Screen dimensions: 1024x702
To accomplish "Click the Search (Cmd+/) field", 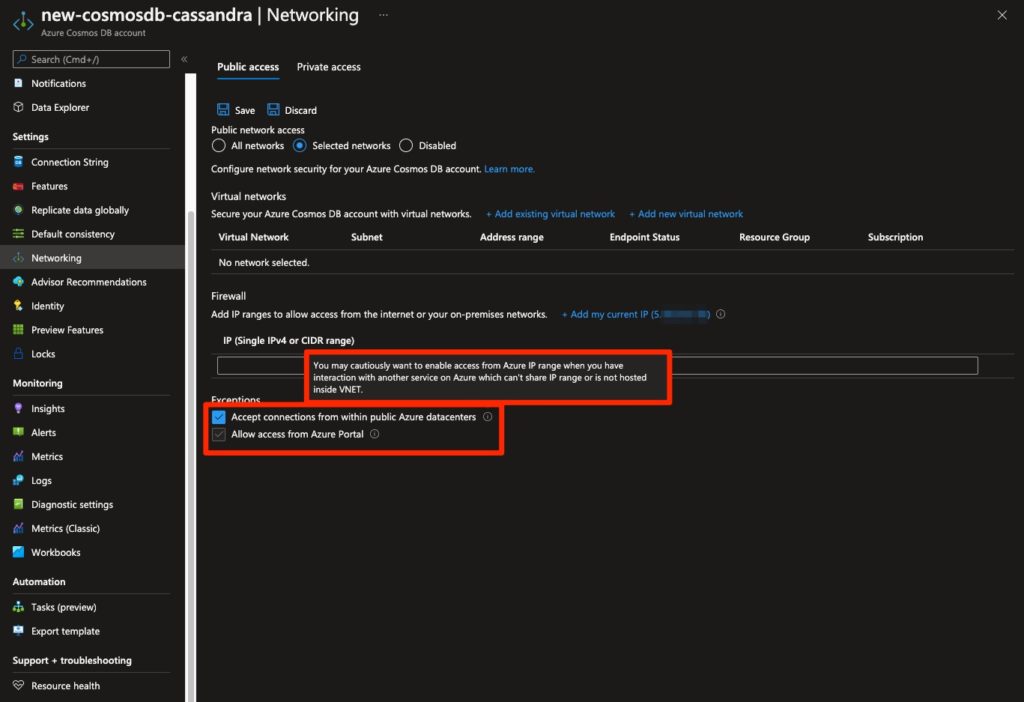I will click(x=91, y=59).
